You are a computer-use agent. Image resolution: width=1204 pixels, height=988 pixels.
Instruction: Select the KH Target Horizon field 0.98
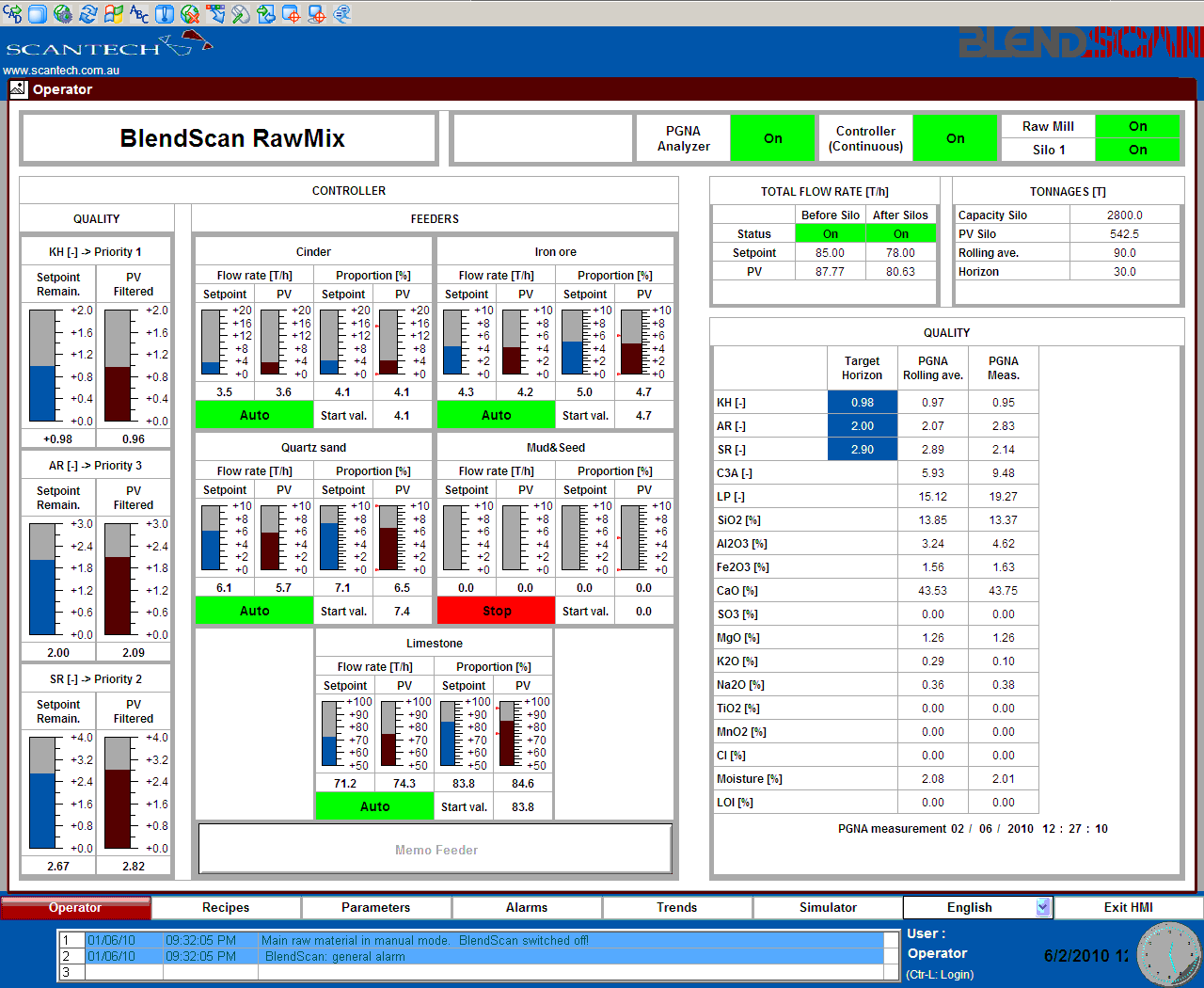(x=863, y=402)
